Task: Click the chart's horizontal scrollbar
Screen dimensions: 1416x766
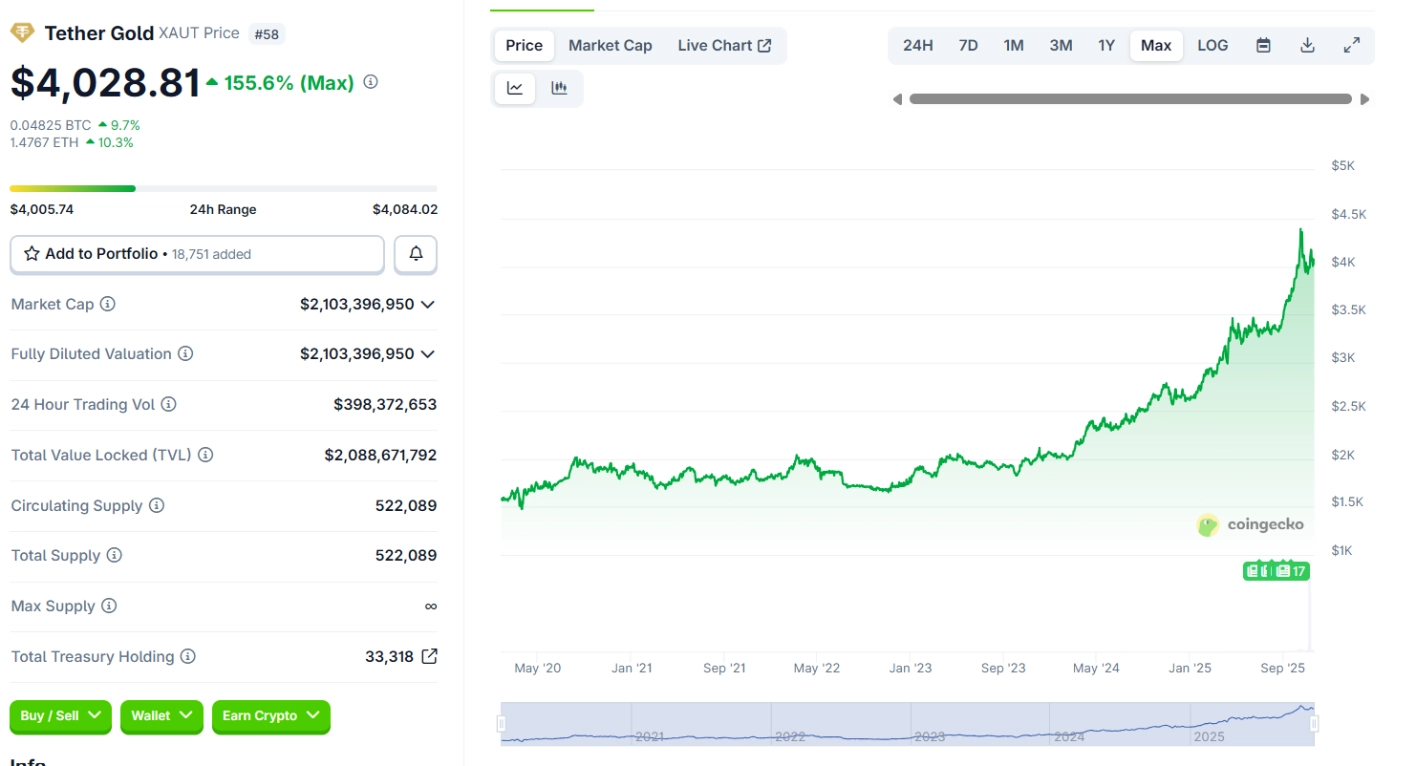Action: (1130, 99)
